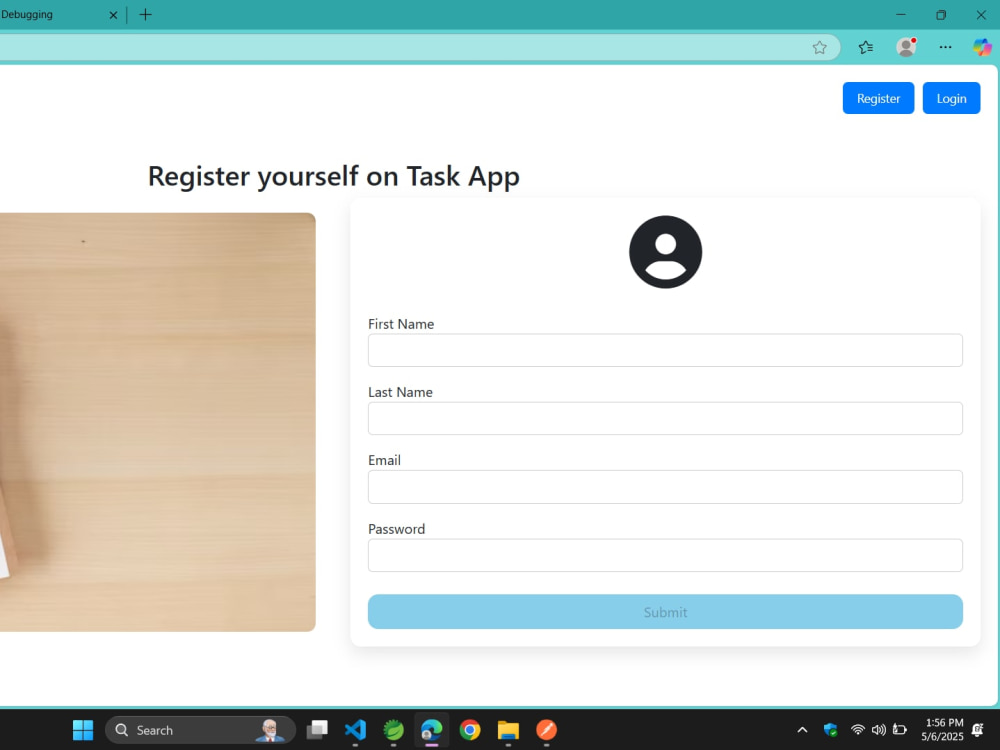Open File Explorer from the taskbar

[x=508, y=730]
